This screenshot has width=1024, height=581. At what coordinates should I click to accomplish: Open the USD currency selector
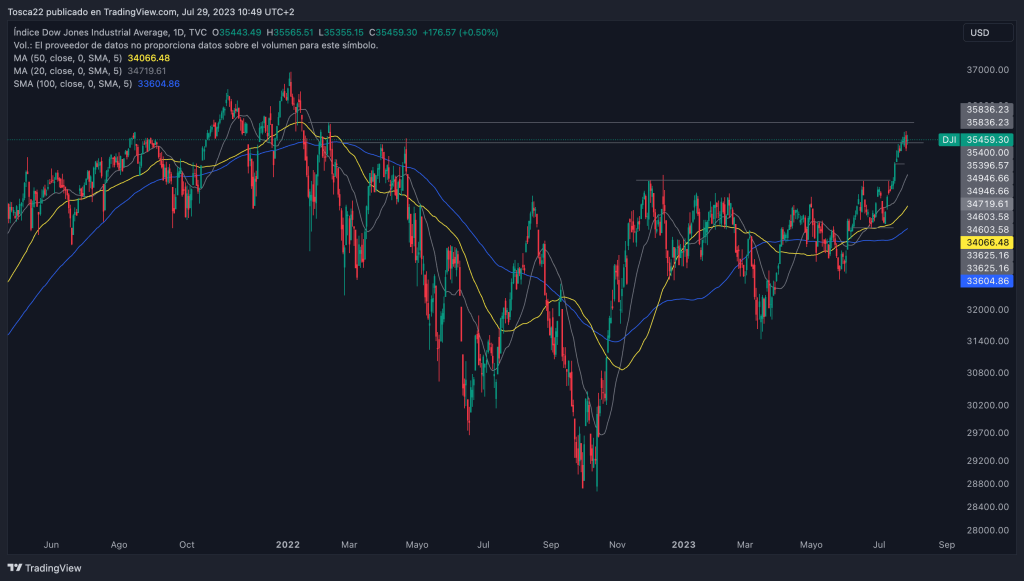[x=979, y=33]
